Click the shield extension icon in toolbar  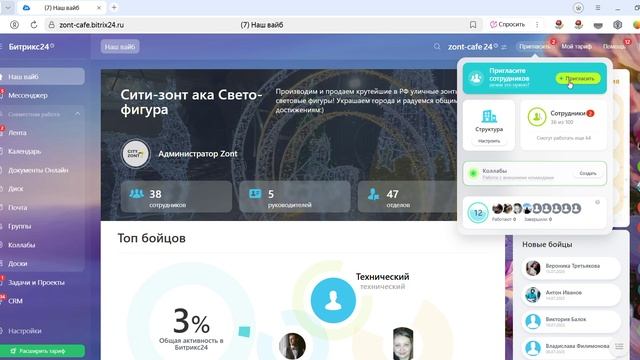click(x=617, y=25)
